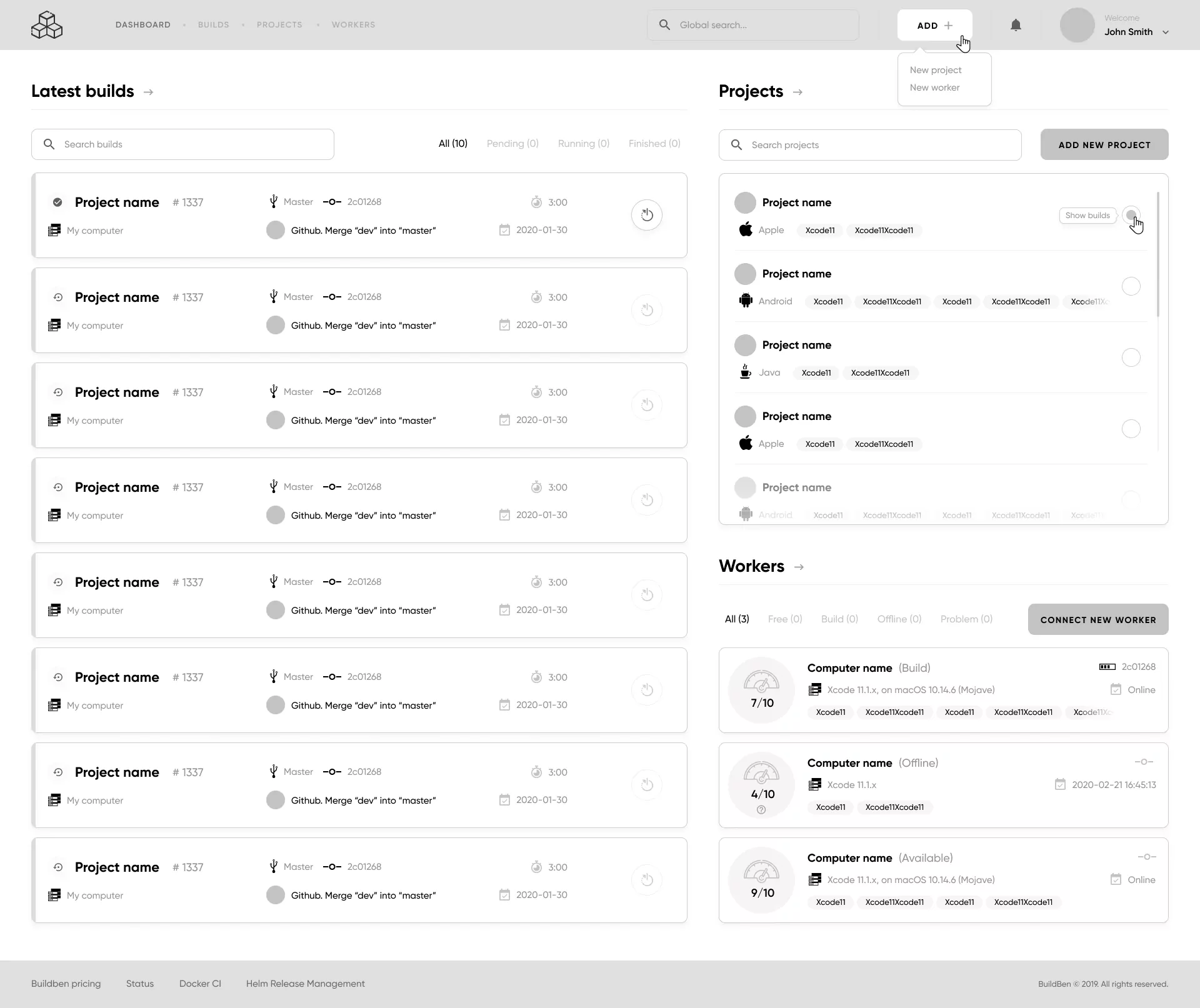Click the battery icon on the first worker card
Image resolution: width=1200 pixels, height=1008 pixels.
click(1106, 666)
